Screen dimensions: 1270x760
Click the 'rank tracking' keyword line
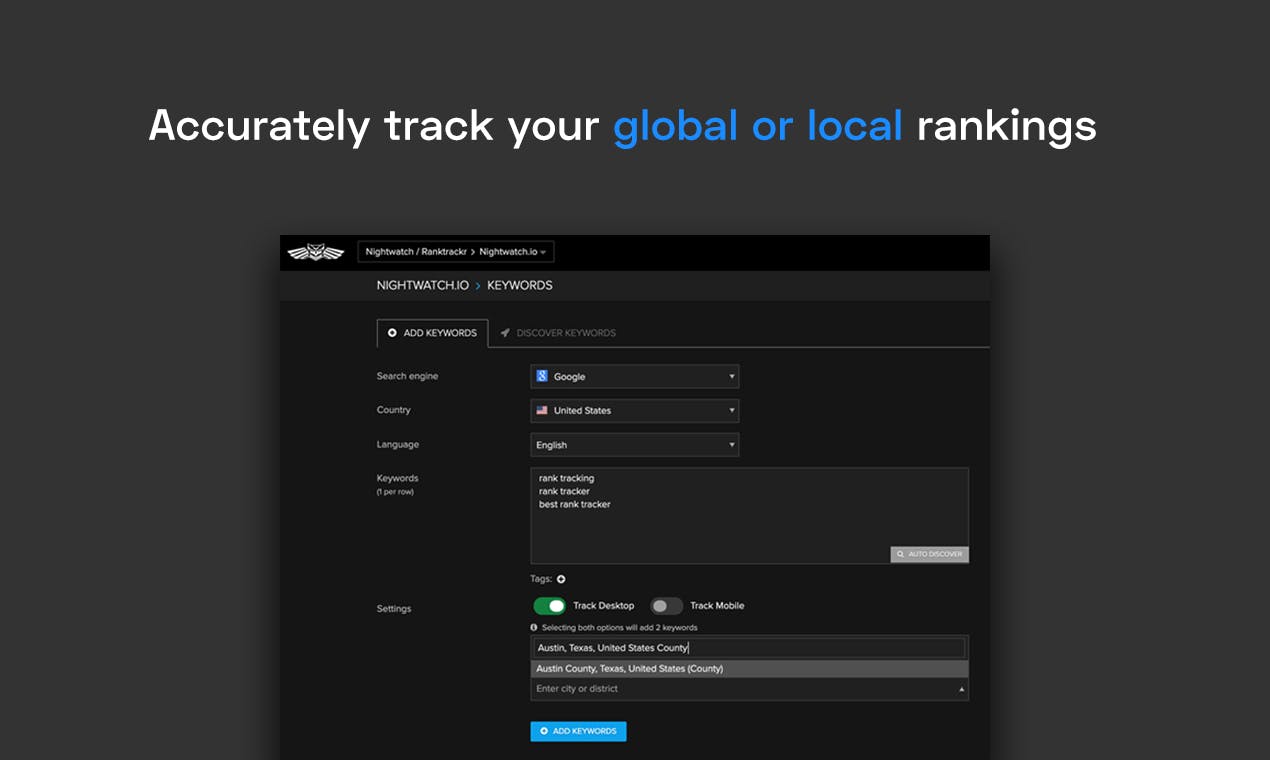tap(566, 478)
